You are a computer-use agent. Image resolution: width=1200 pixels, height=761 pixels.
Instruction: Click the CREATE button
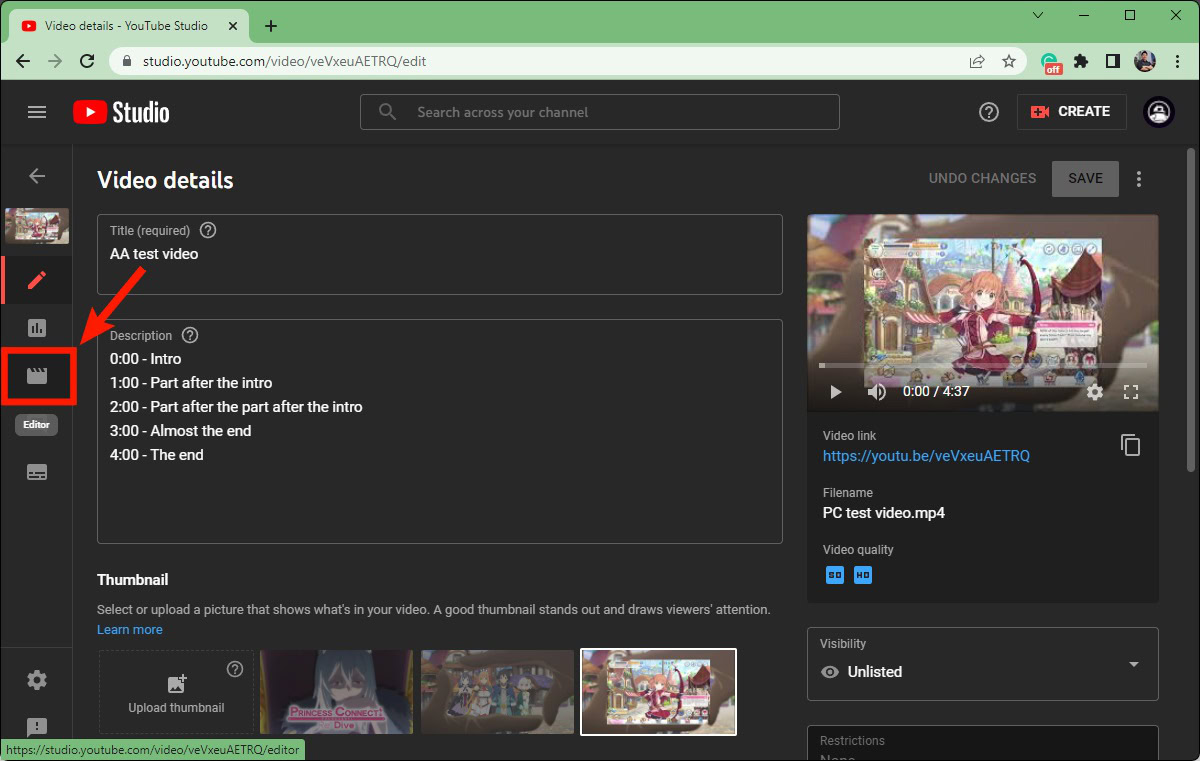click(1071, 112)
